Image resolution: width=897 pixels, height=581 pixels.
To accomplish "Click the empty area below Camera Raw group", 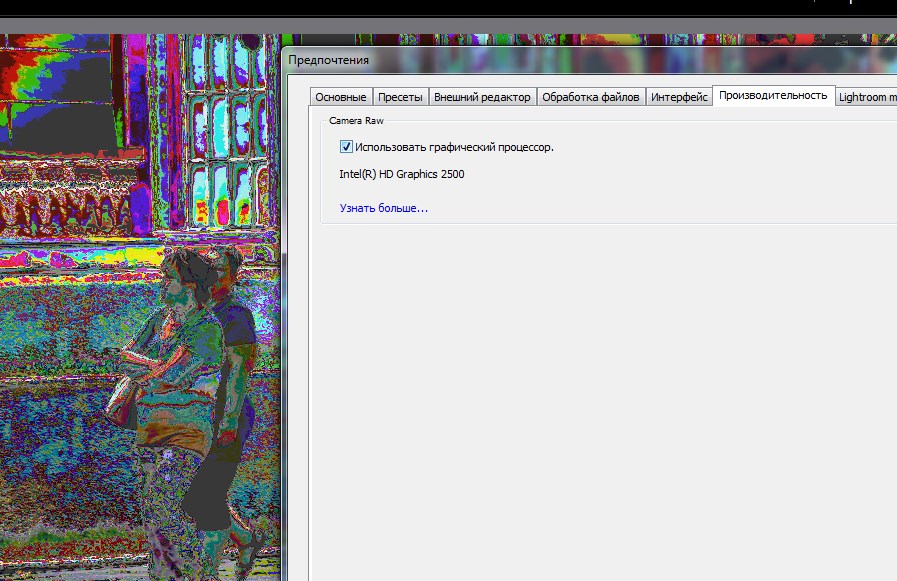I will pos(600,400).
